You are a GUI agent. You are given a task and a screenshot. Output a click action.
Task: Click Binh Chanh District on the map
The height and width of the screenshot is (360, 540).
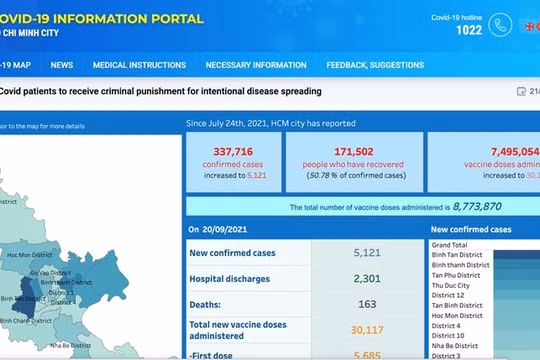pyautogui.click(x=26, y=321)
